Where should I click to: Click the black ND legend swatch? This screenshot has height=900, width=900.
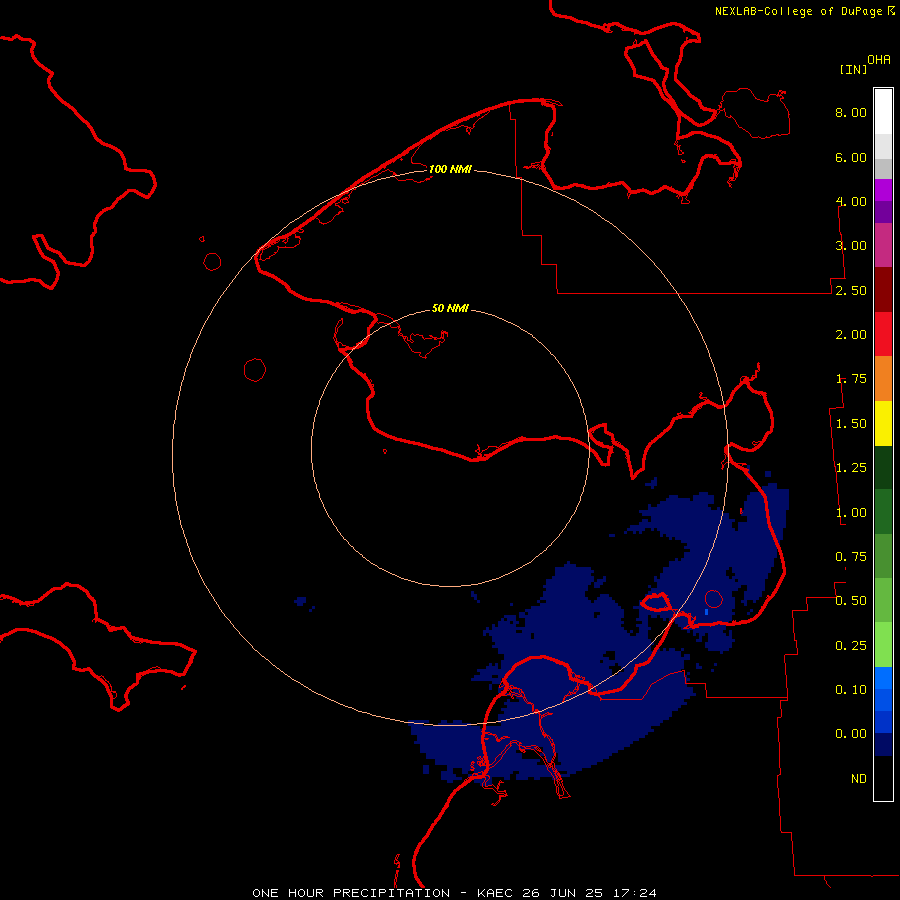[883, 778]
